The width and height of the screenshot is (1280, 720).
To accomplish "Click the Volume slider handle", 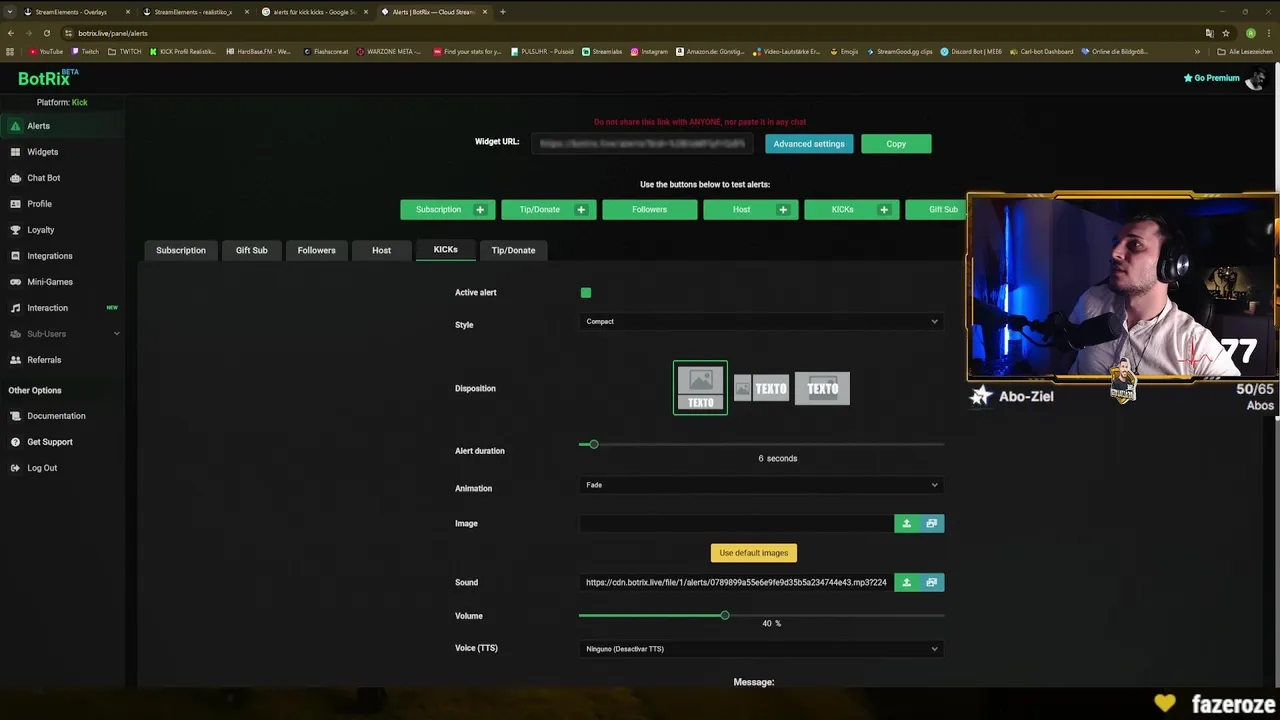I will [725, 615].
